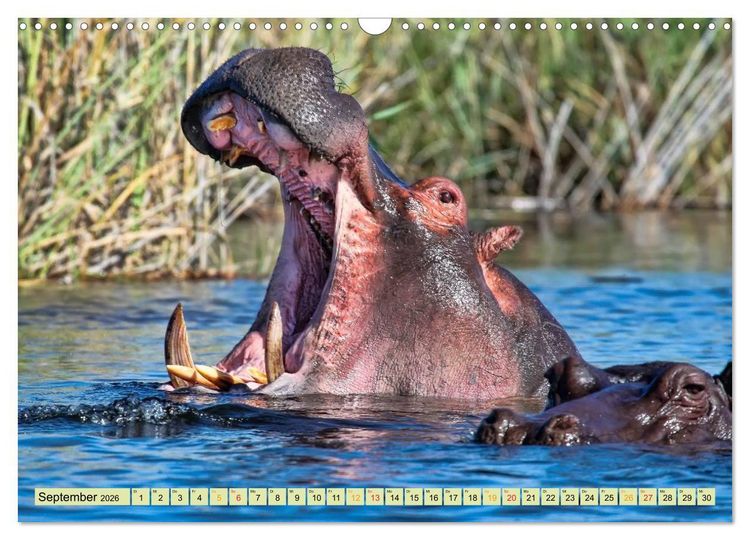Click the yawning hippo's ear
The width and height of the screenshot is (750, 540).
tap(497, 242)
